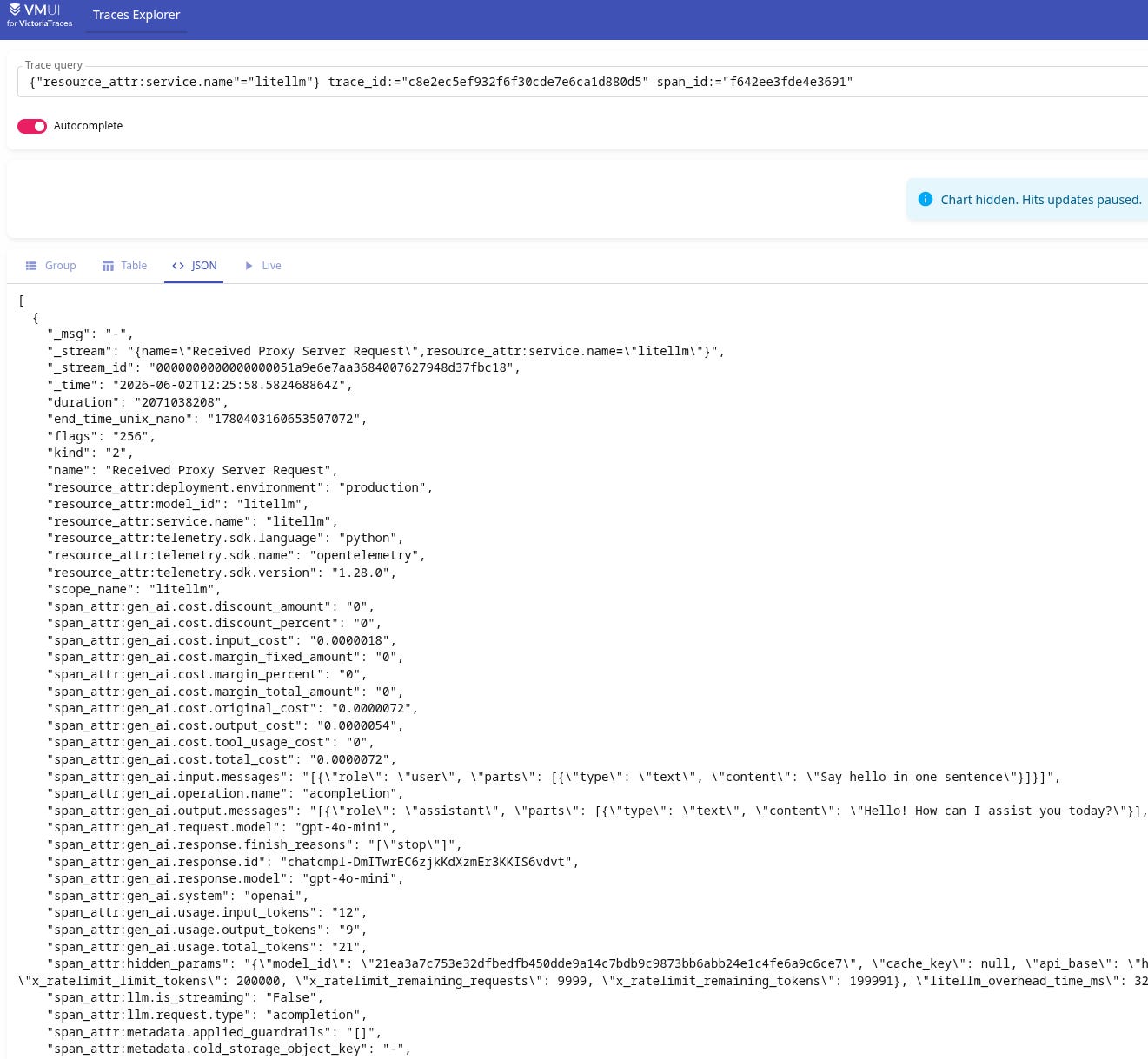Click the Table tab grid icon
The width and height of the screenshot is (1148, 1059).
pos(108,266)
